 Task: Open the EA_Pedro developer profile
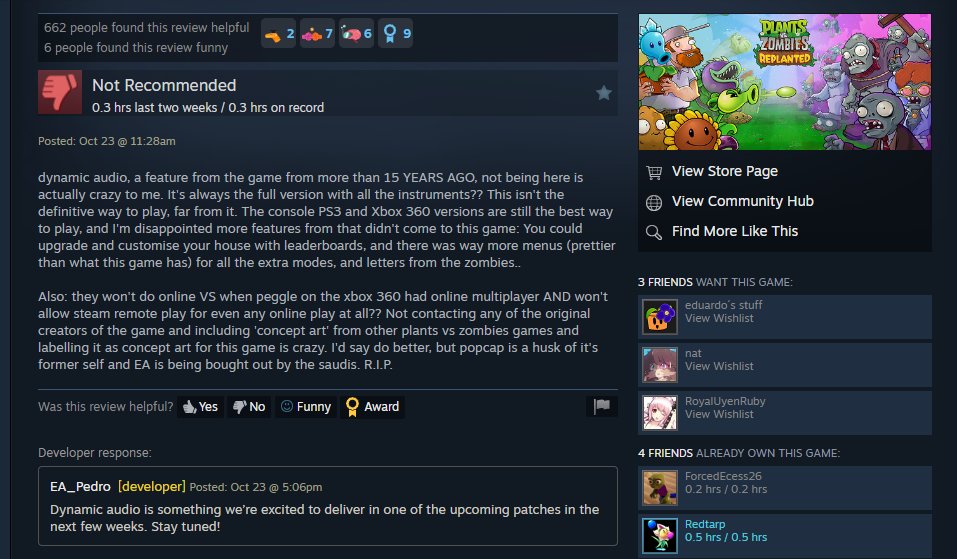pyautogui.click(x=80, y=486)
